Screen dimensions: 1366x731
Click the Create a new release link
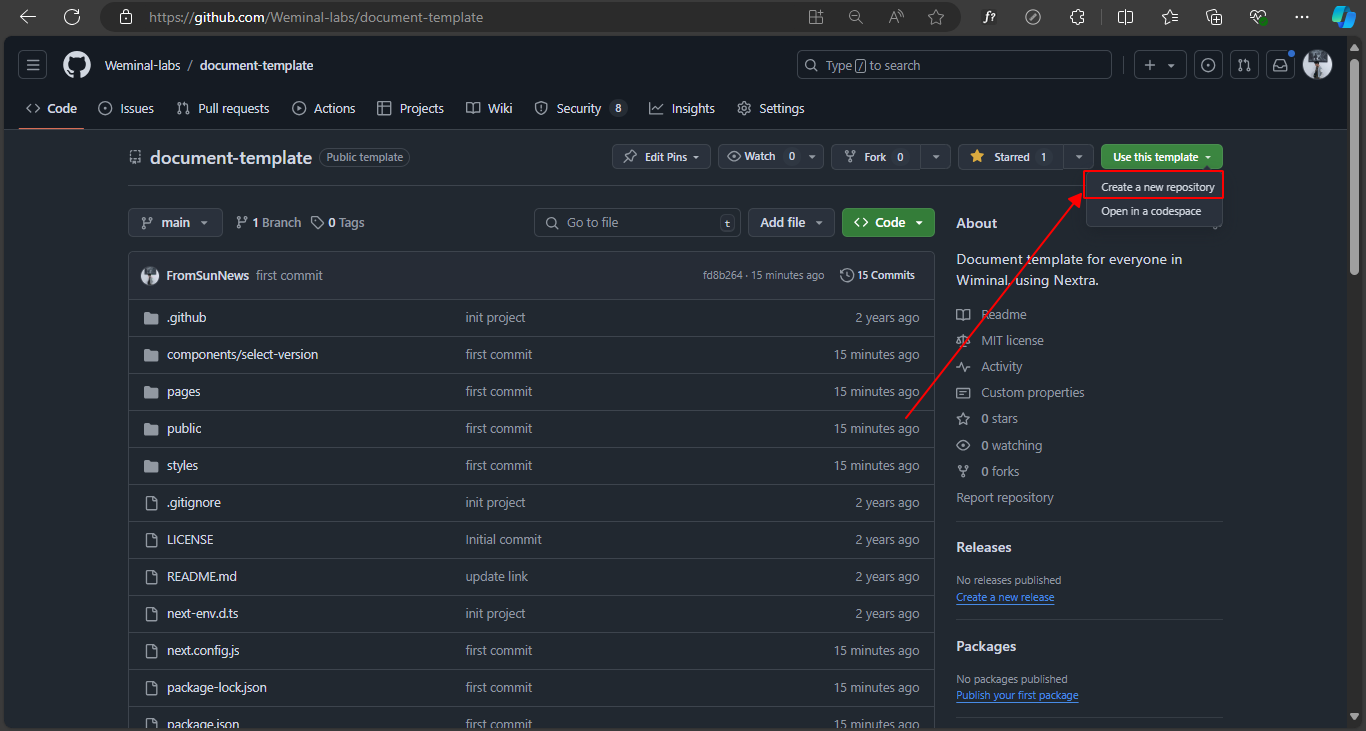(x=1005, y=597)
